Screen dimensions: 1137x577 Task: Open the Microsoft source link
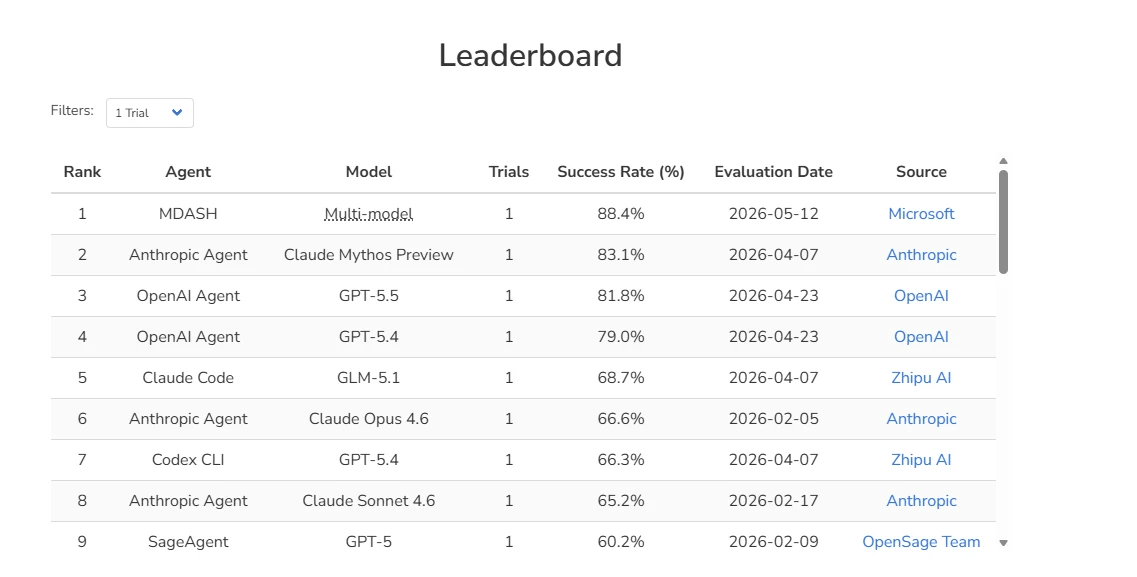(x=921, y=214)
